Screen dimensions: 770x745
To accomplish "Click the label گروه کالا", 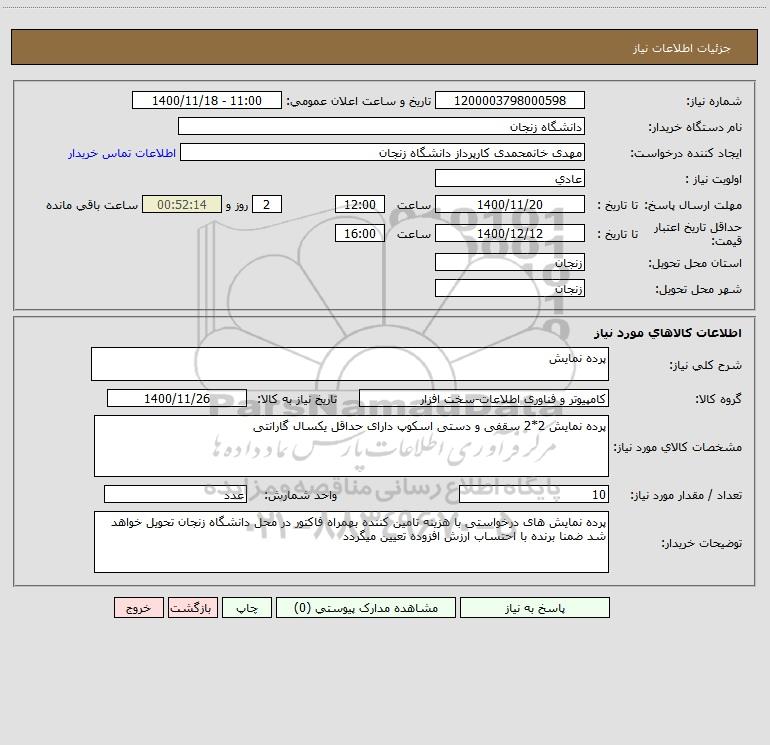I will (719, 399).
